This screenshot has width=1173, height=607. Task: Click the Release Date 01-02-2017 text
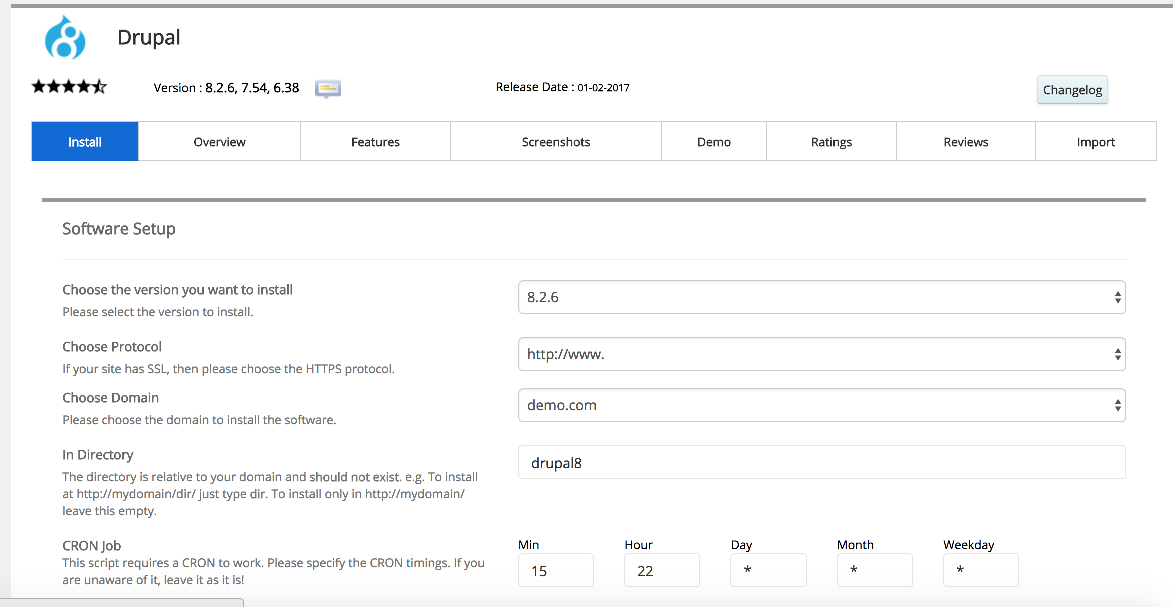[x=563, y=87]
